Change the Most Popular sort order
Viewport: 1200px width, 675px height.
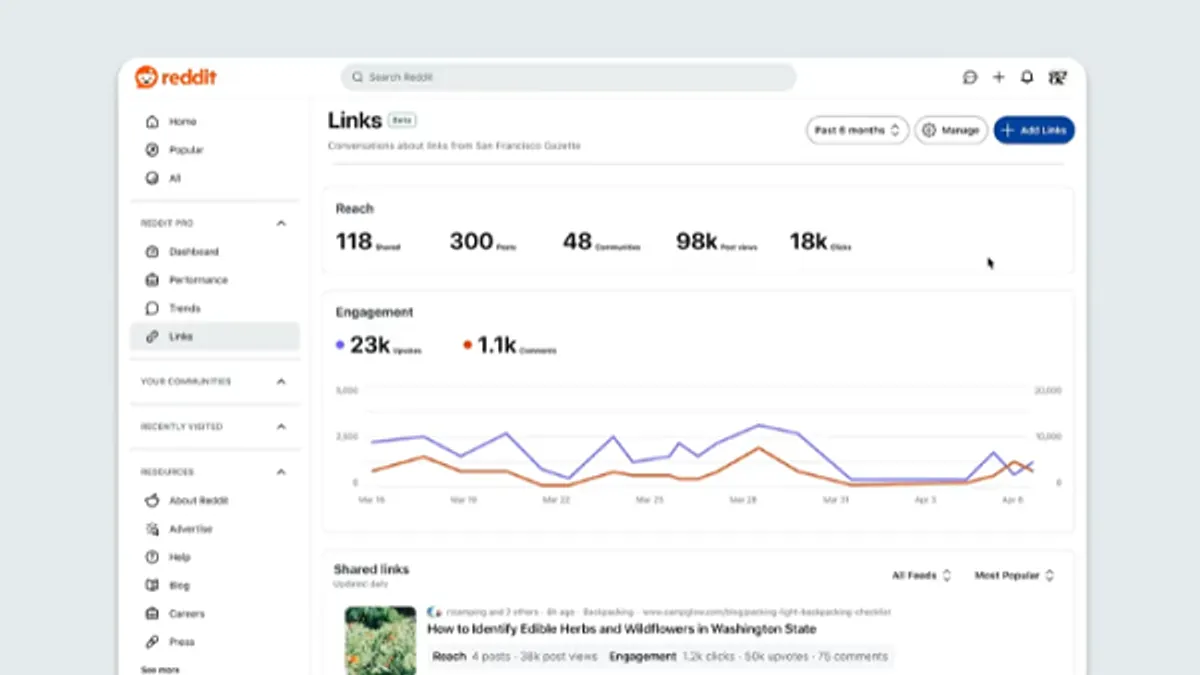(1012, 575)
